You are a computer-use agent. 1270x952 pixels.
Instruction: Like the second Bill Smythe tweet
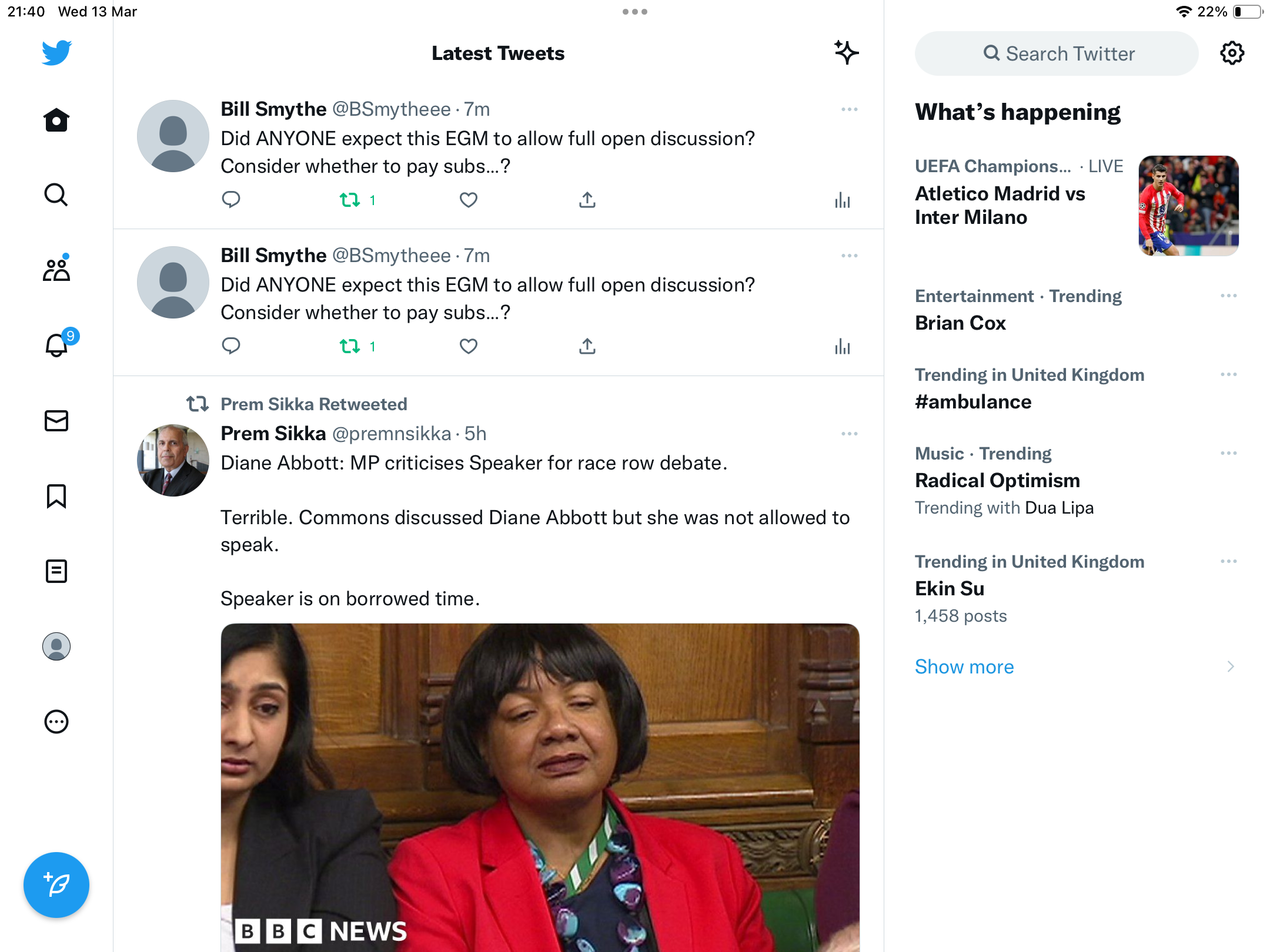pyautogui.click(x=469, y=346)
